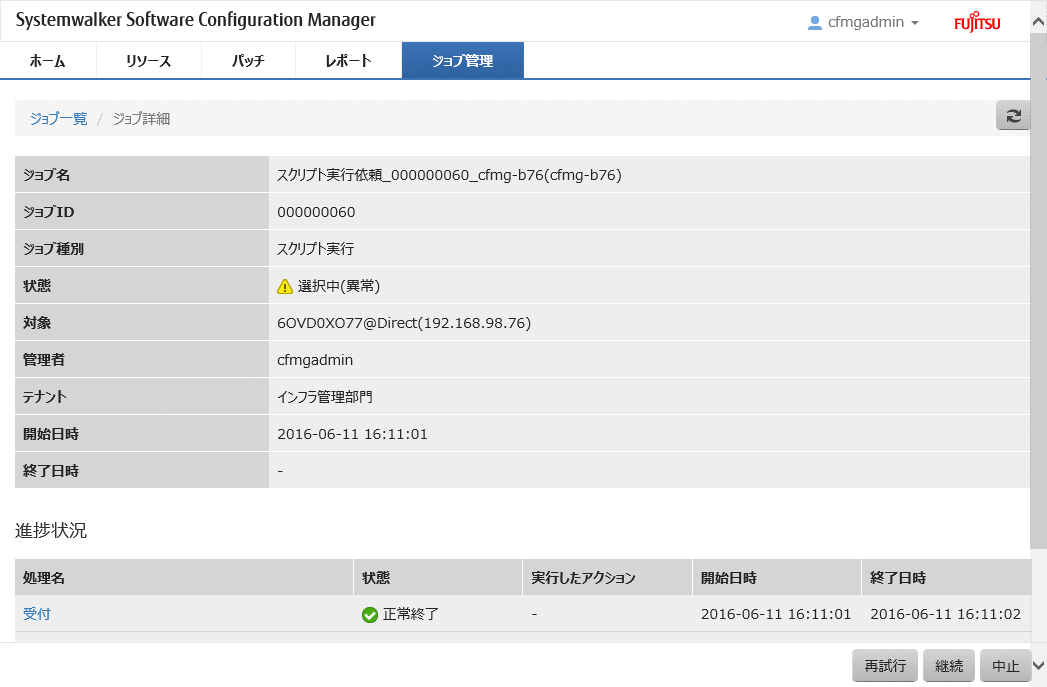
Task: Click the user avatar icon
Action: coord(815,23)
